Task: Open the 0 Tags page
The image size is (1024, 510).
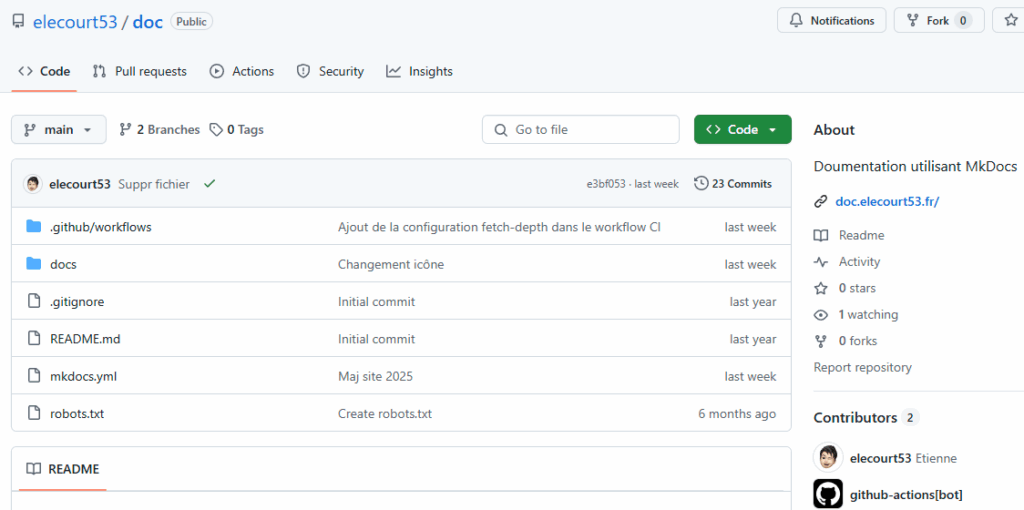Action: (237, 130)
